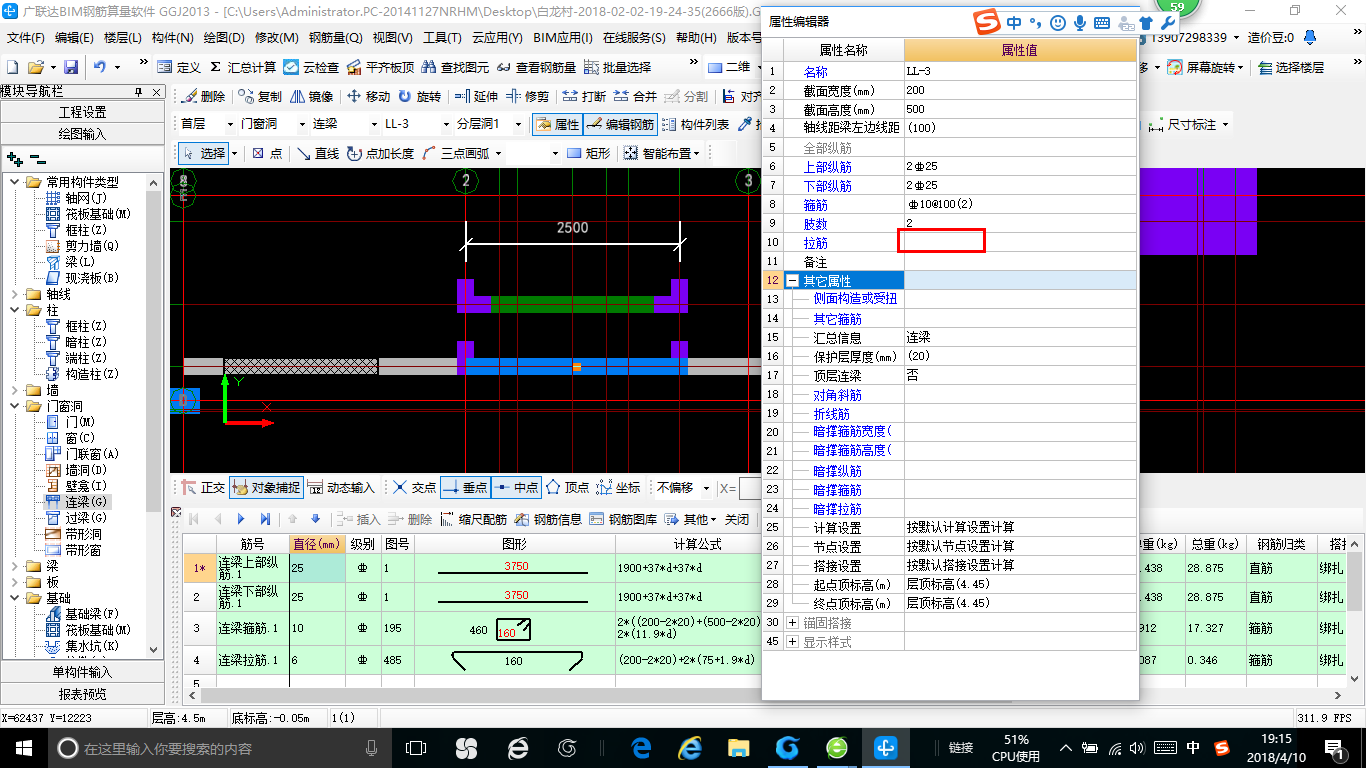The height and width of the screenshot is (768, 1366).
Task: Activate 批量选择 batch select
Action: click(x=617, y=67)
